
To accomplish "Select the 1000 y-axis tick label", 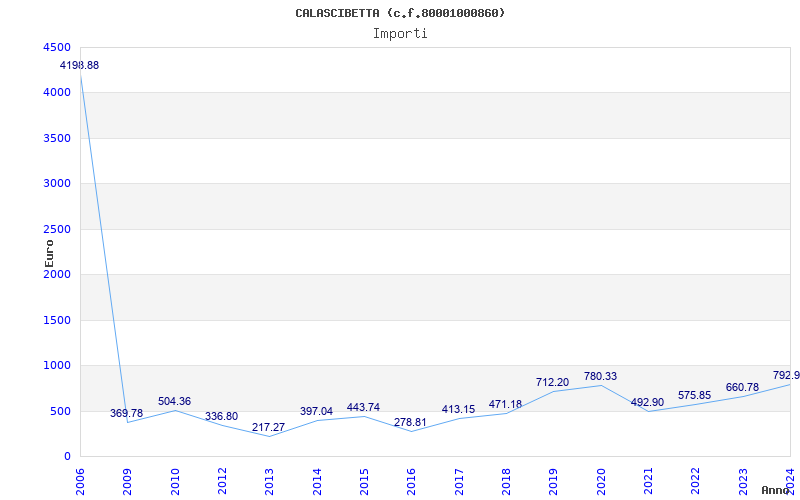I will [x=56, y=366].
